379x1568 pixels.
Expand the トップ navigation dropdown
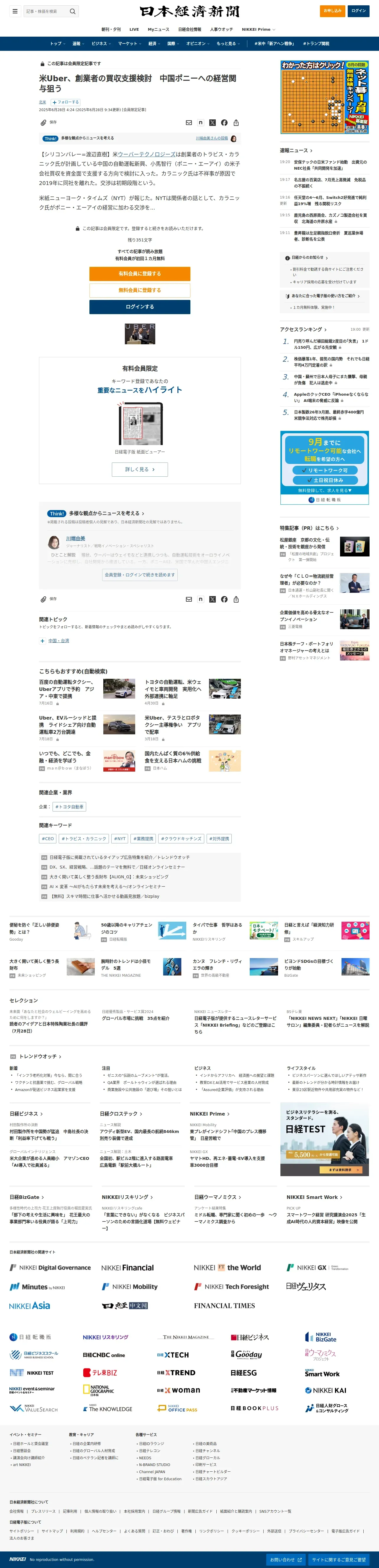point(58,44)
